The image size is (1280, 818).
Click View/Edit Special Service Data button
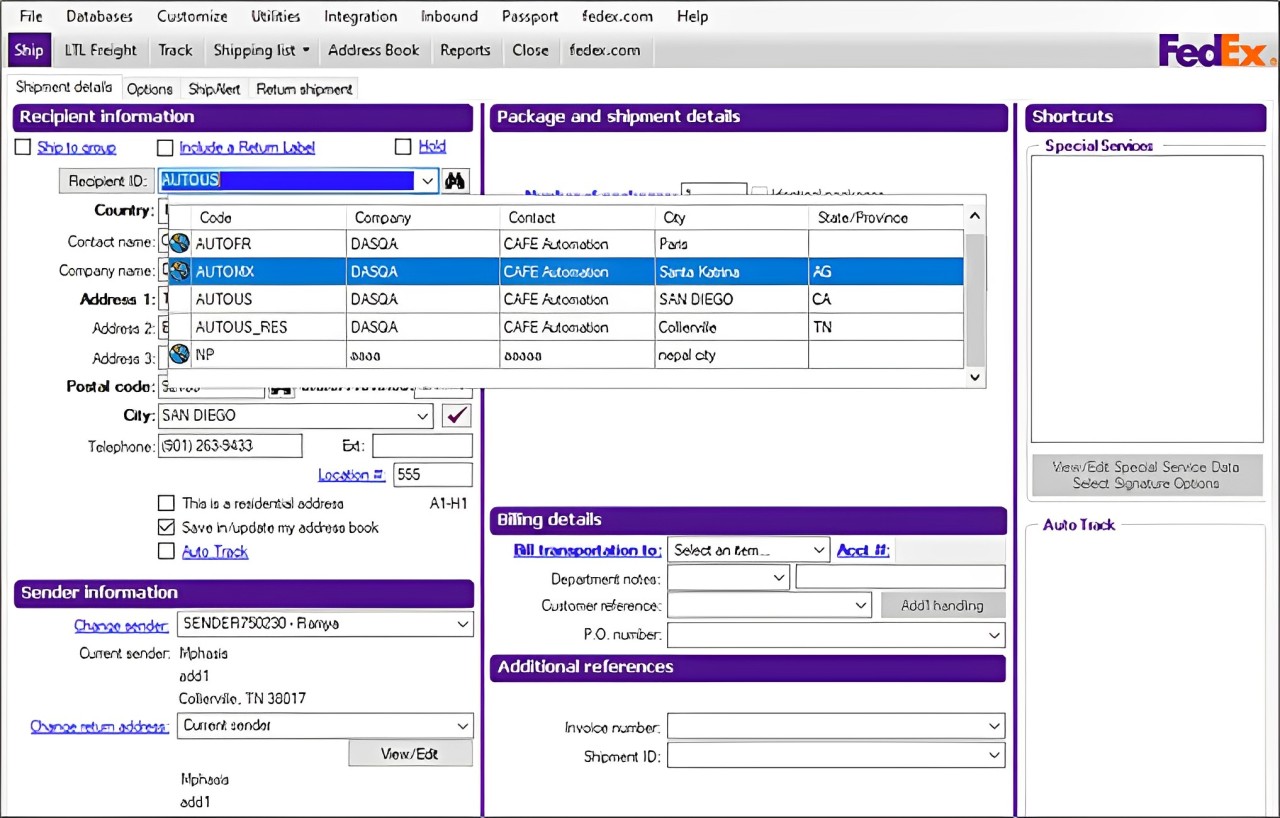coord(1146,475)
